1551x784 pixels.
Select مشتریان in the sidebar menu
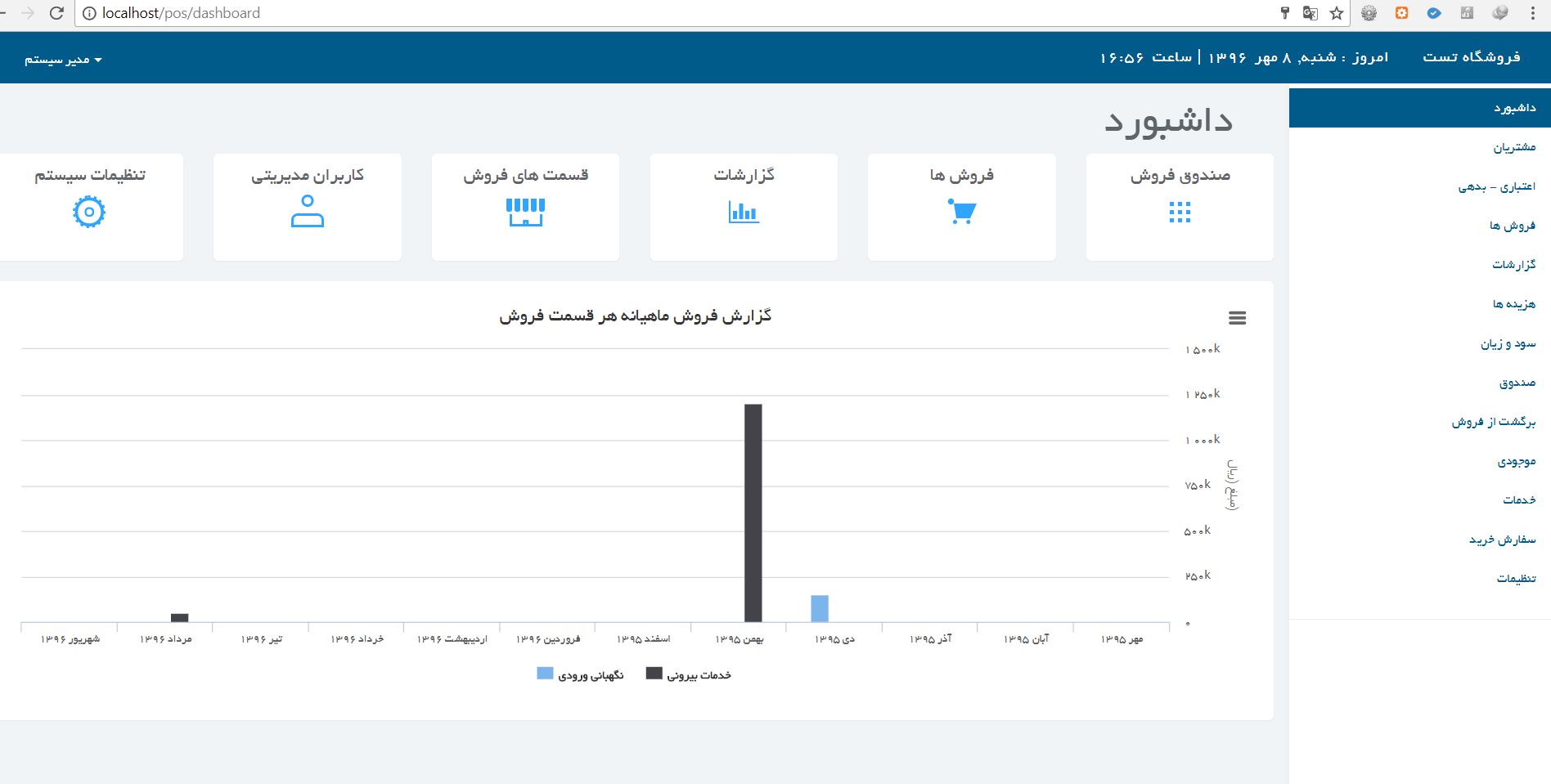(1513, 147)
